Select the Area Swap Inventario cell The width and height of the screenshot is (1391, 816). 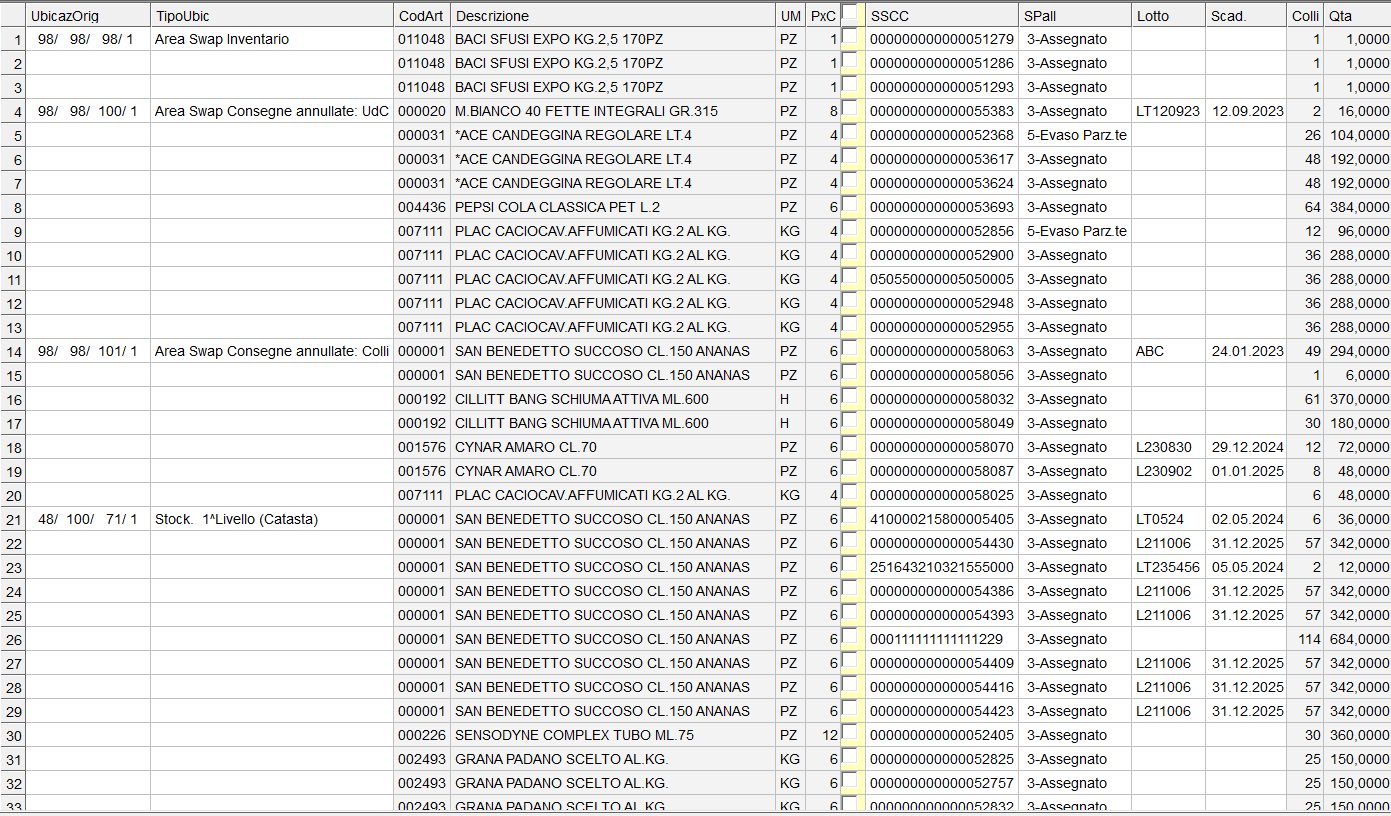(222, 39)
